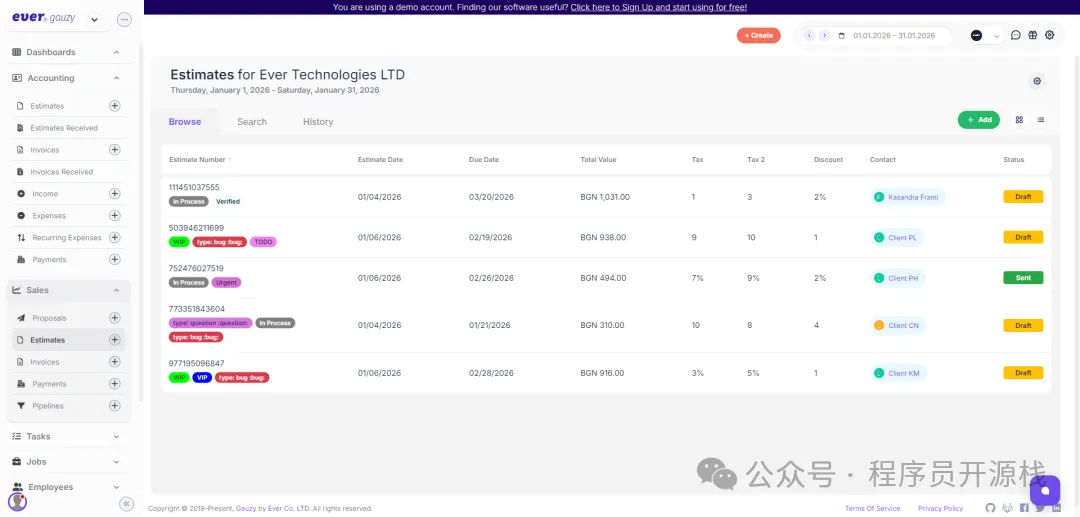Click the Sent status badge
This screenshot has width=1080, height=517.
point(1023,278)
